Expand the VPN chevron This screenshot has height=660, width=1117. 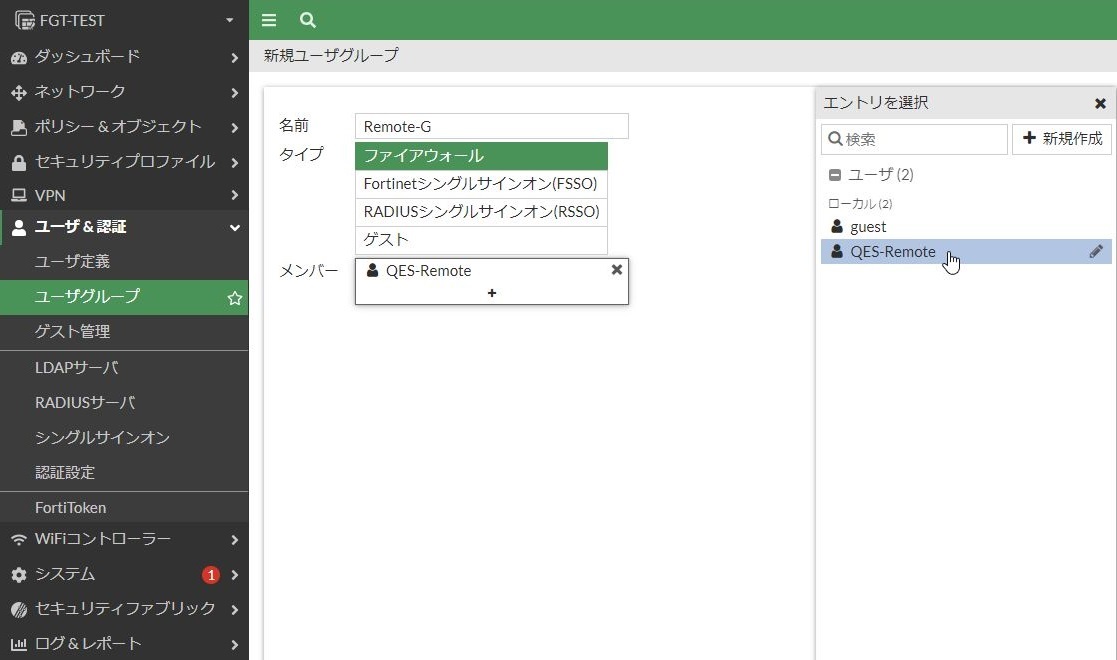(x=234, y=195)
